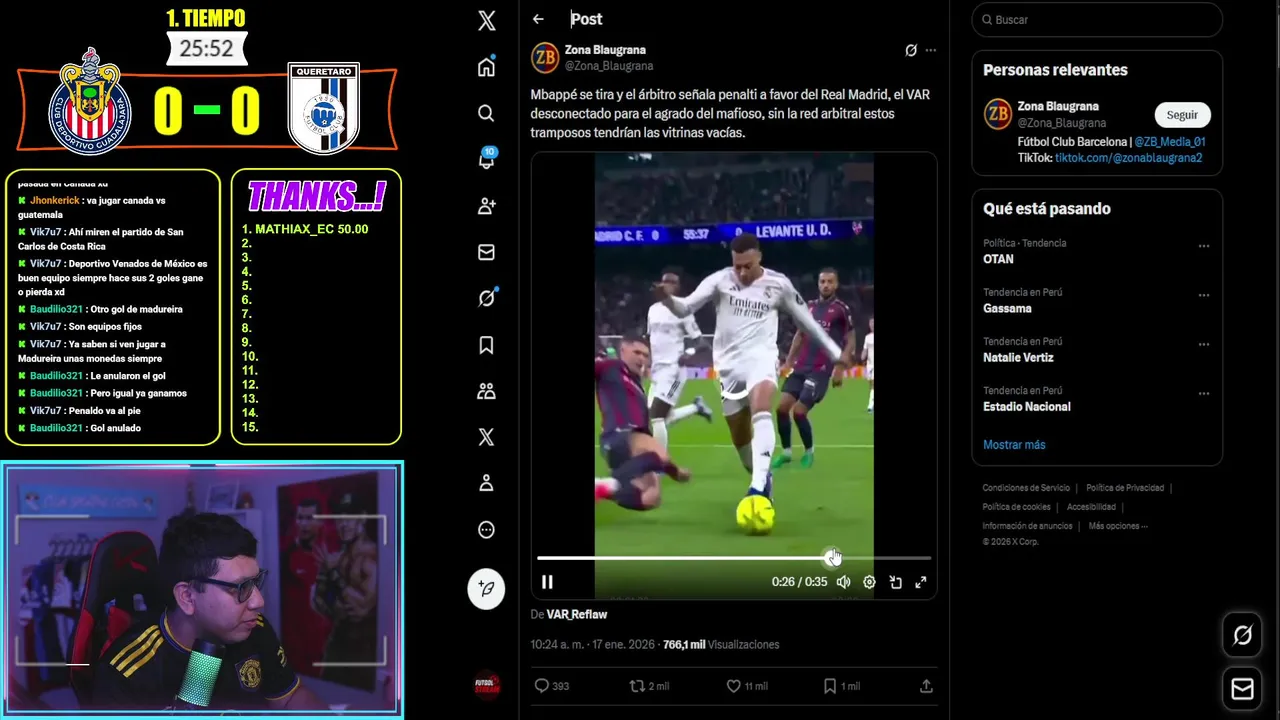Open more options for Estadio Nacional trend

[x=1204, y=394]
